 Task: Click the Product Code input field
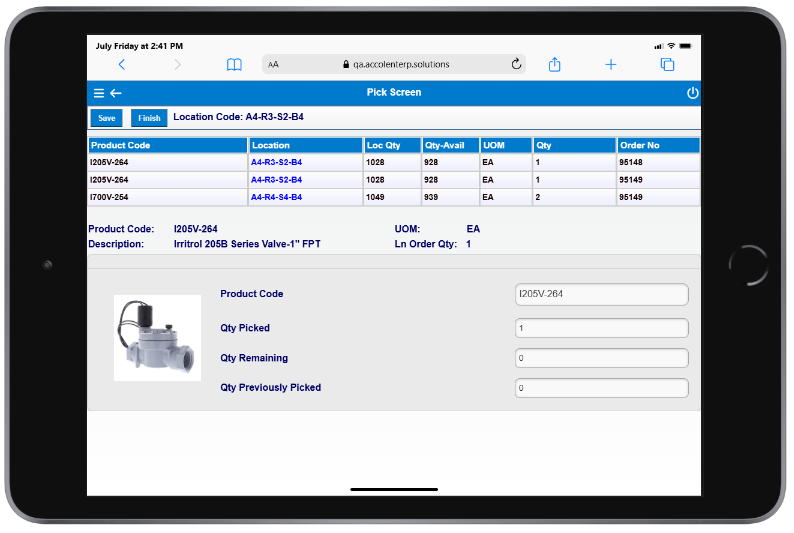point(602,294)
